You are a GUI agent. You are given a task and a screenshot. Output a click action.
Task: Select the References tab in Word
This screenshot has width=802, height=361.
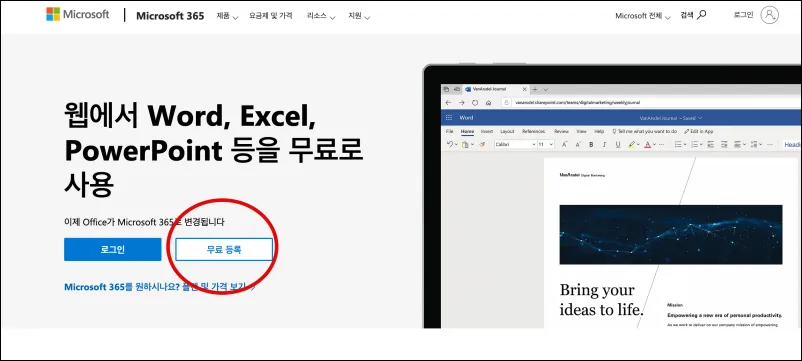[x=533, y=131]
